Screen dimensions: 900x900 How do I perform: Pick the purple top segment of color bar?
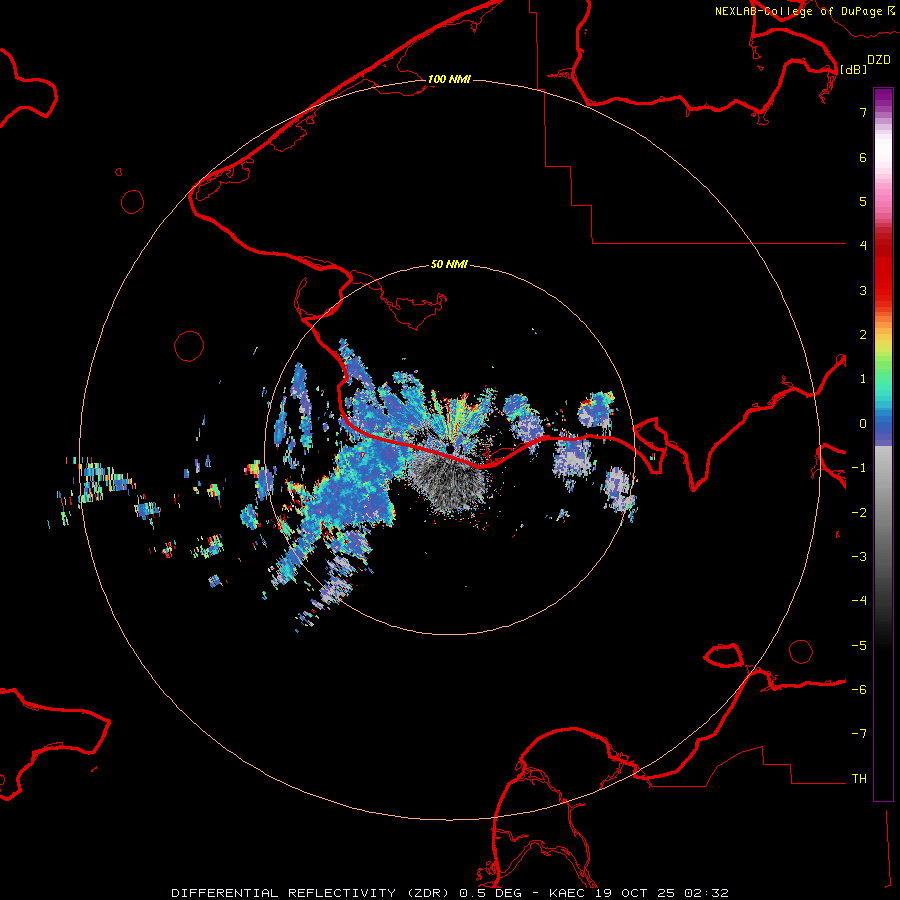(x=883, y=98)
